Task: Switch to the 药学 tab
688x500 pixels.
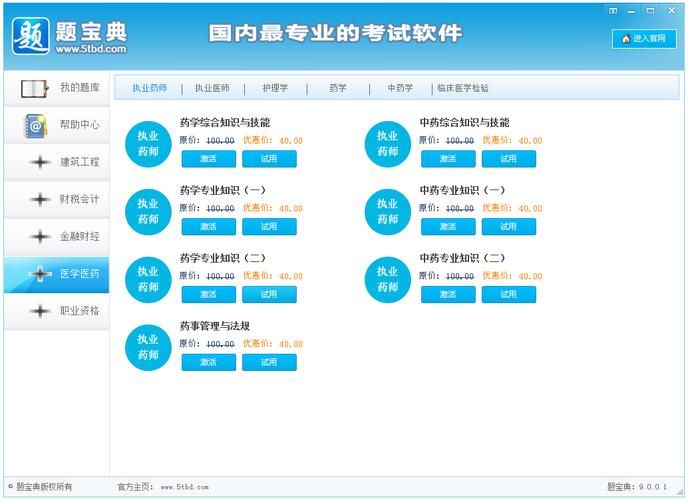Action: [x=338, y=88]
